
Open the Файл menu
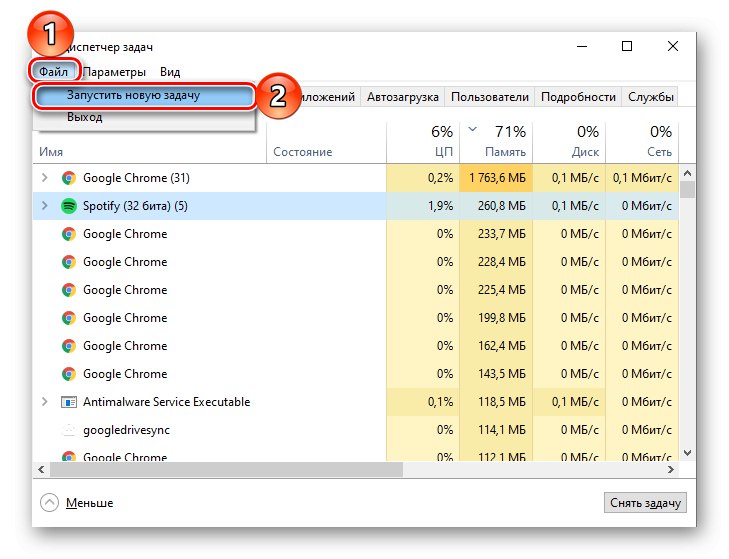point(53,72)
